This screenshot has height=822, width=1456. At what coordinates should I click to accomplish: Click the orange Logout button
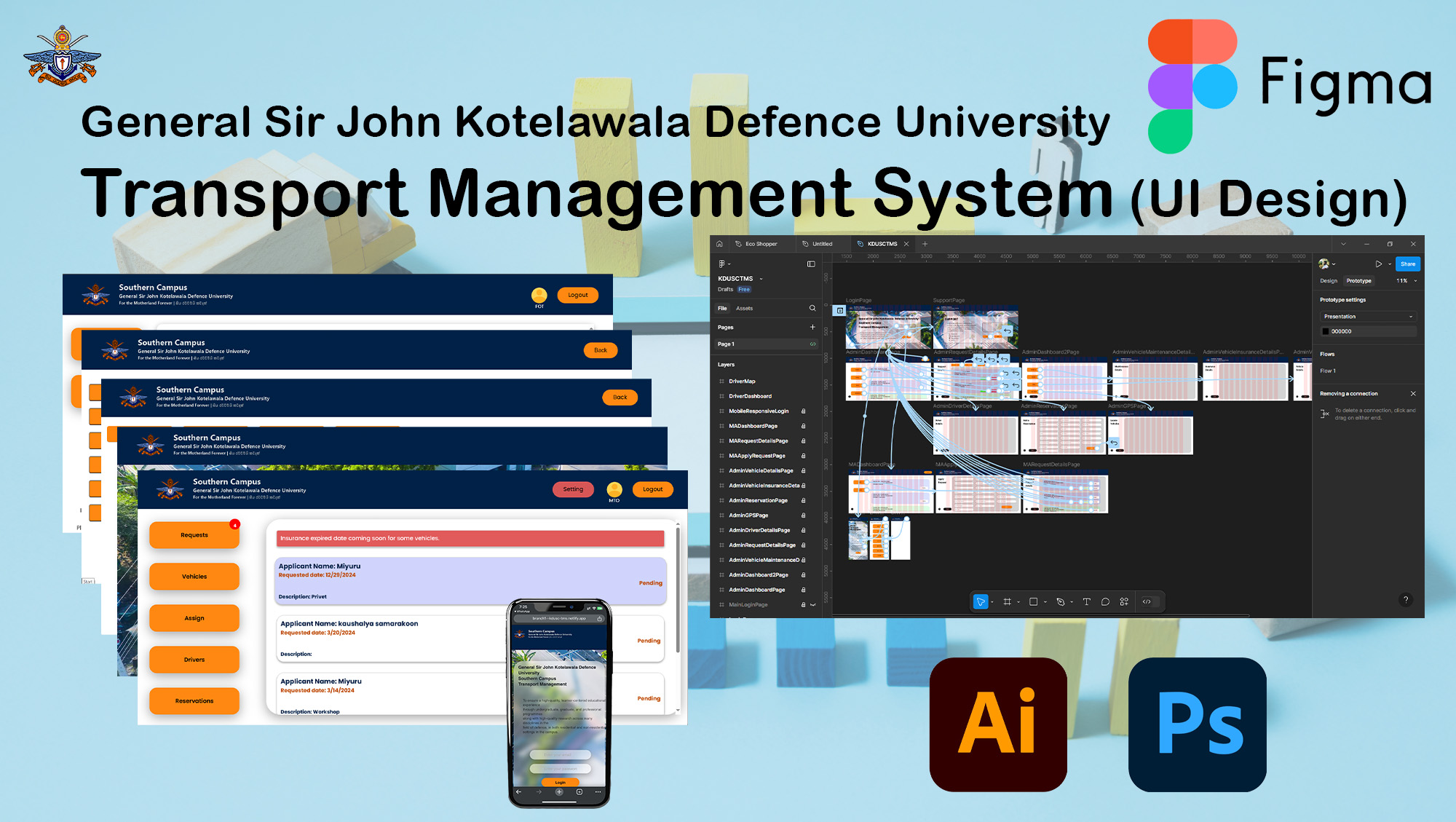click(652, 489)
